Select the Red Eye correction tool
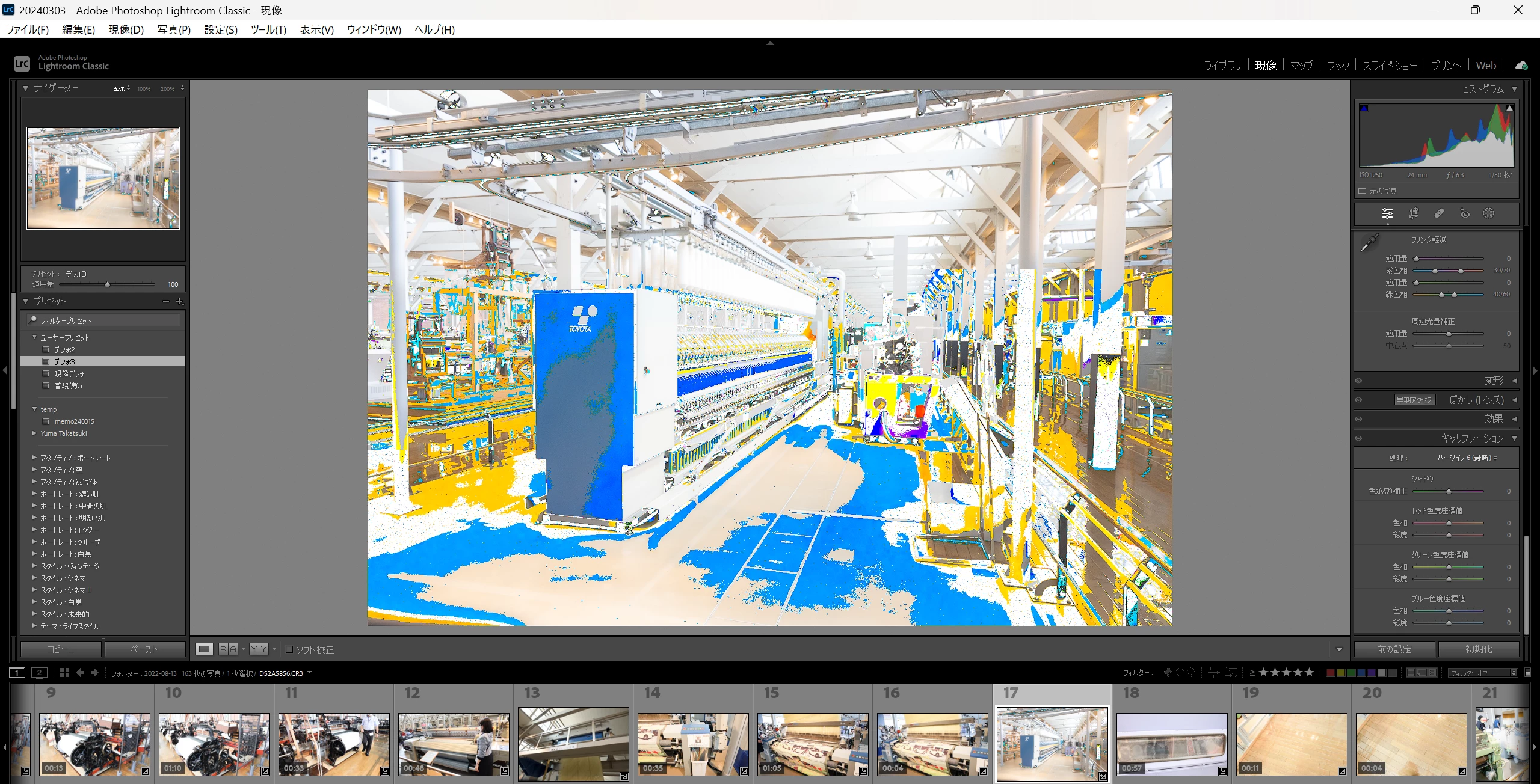Viewport: 1540px width, 784px height. [1465, 213]
